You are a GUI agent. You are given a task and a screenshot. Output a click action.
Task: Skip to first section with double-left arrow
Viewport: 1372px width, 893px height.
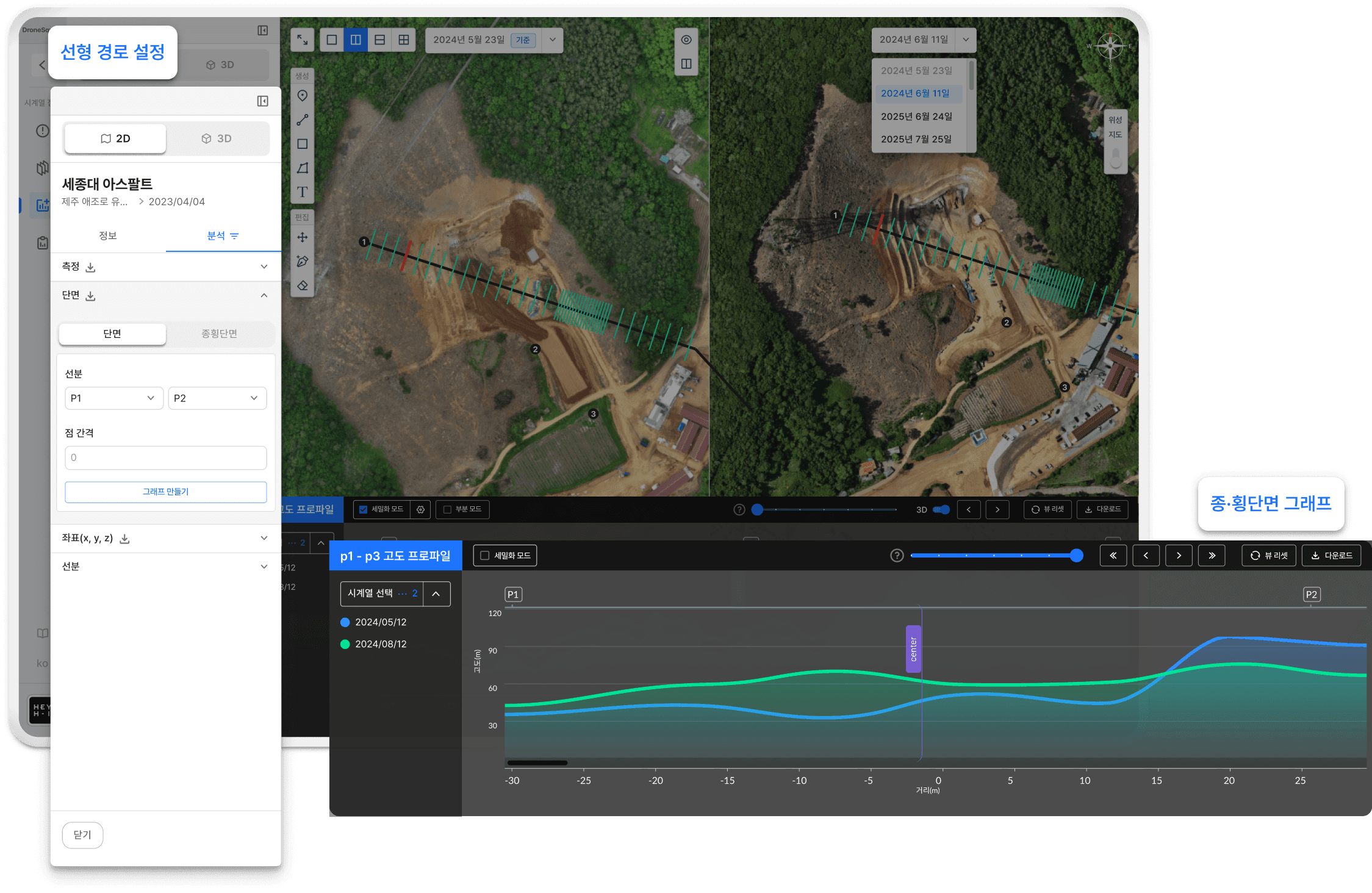pyautogui.click(x=1113, y=556)
